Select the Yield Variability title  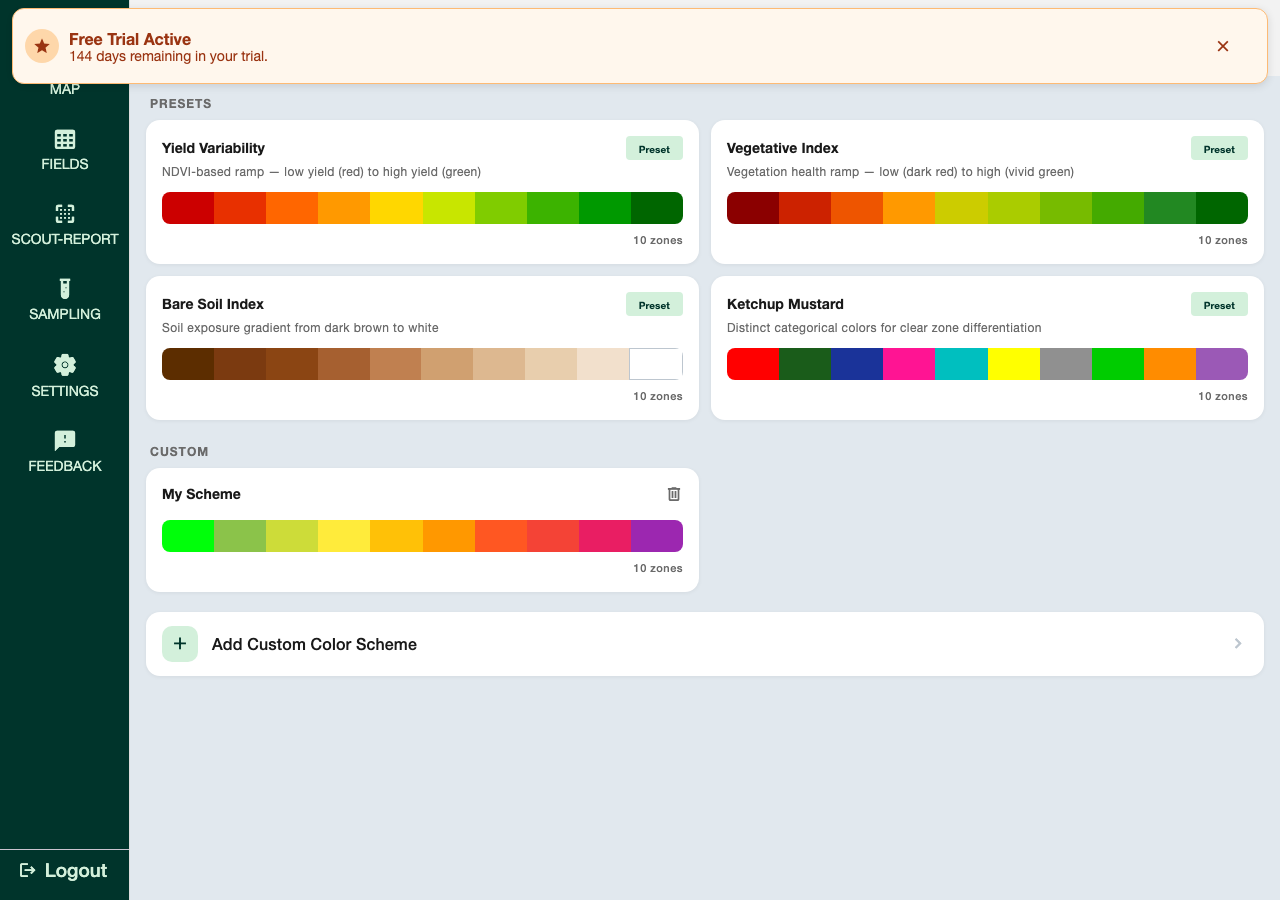coord(213,148)
